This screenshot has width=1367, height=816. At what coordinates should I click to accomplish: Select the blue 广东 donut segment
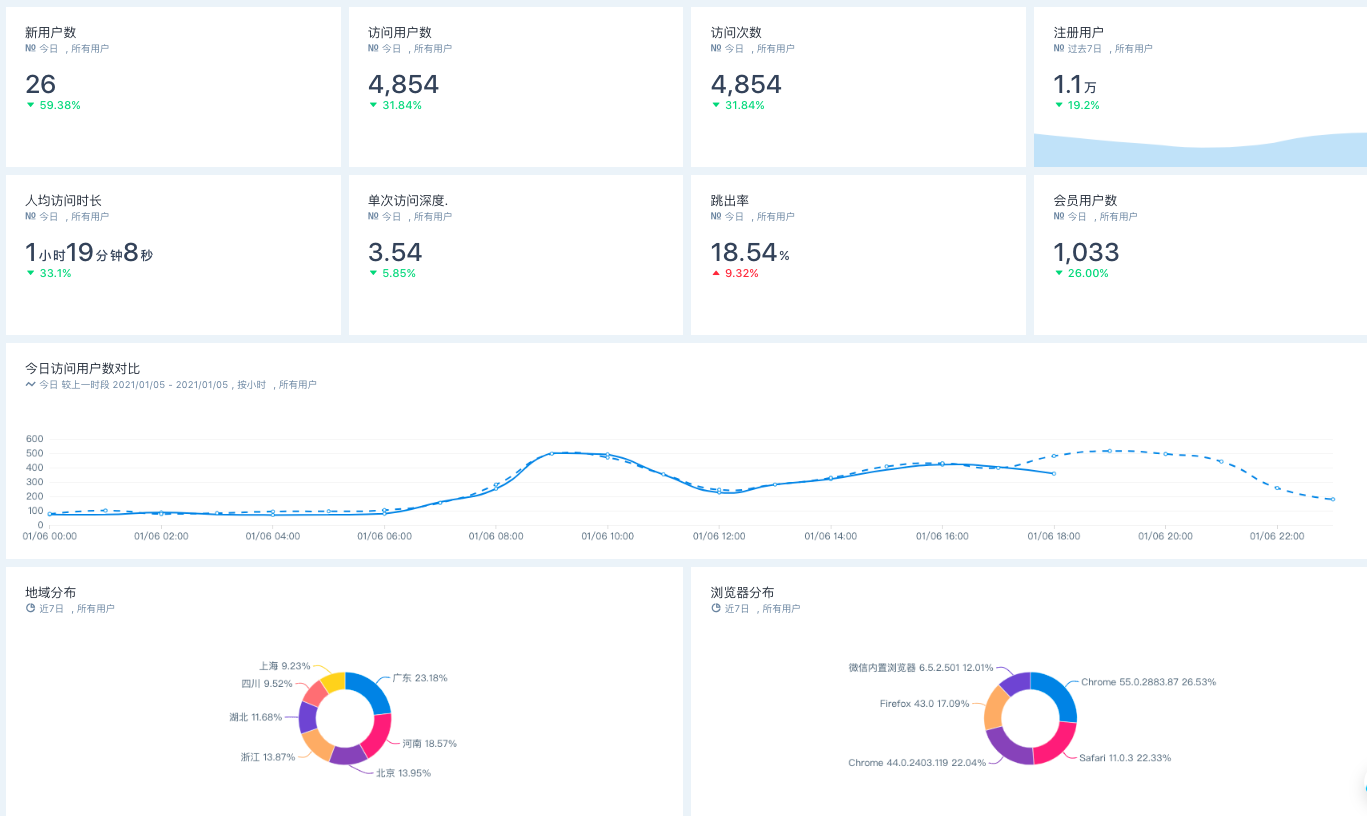click(372, 691)
